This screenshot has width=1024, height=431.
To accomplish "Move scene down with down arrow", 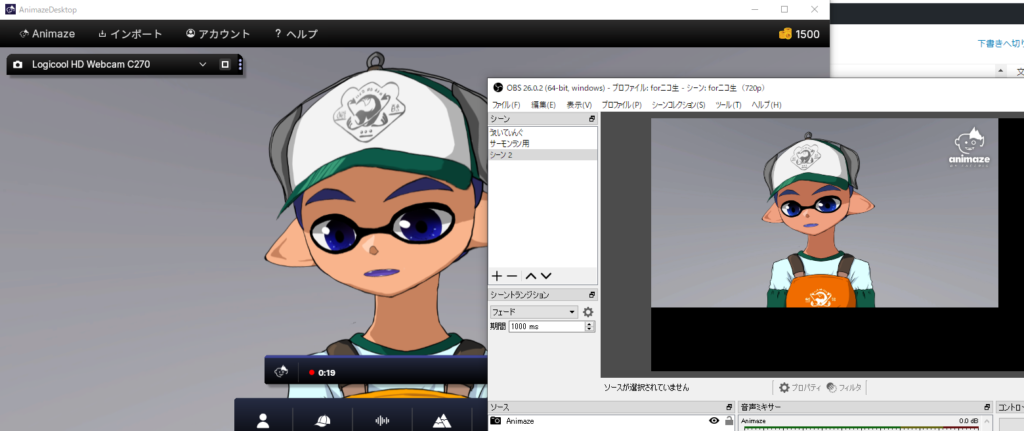I will tap(546, 276).
